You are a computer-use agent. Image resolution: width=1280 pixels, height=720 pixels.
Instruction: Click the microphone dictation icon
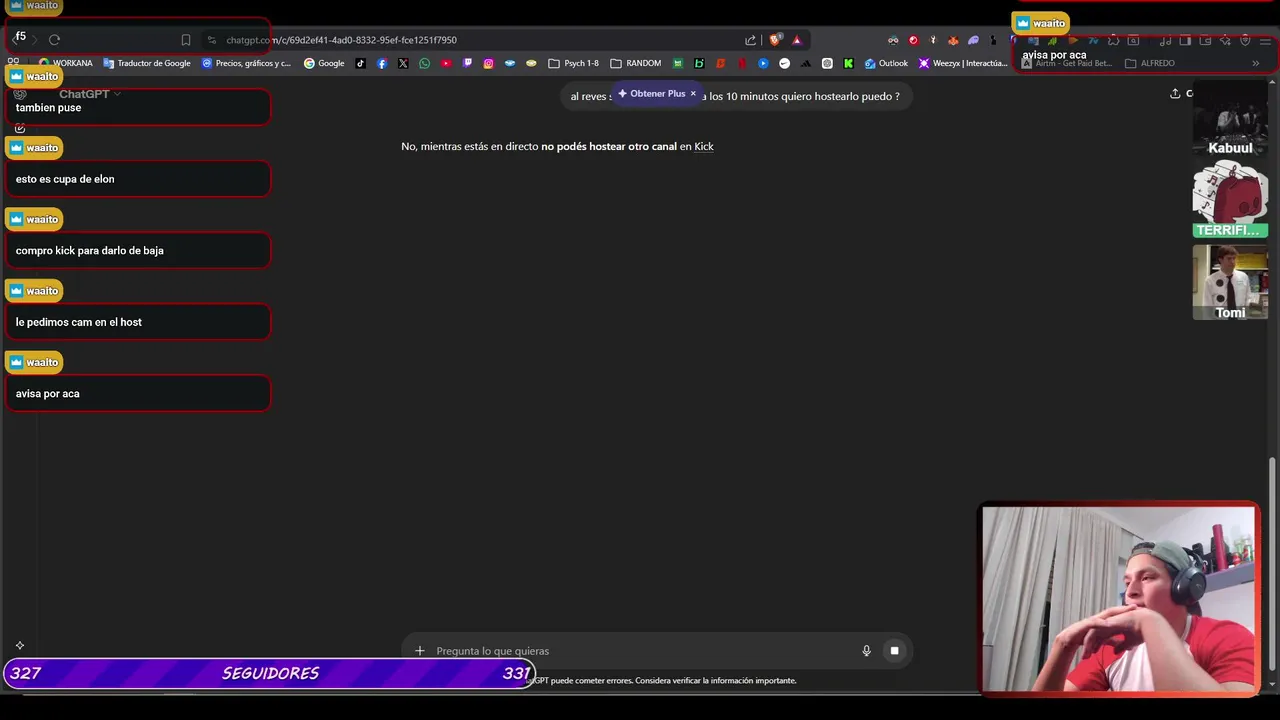tap(866, 651)
